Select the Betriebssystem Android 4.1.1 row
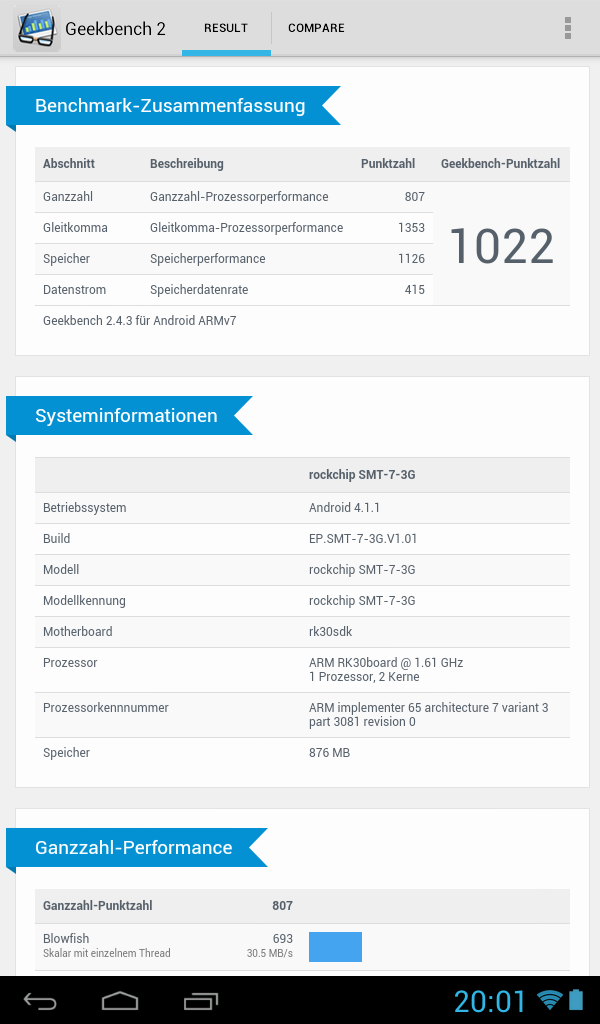600x1024 pixels. pos(302,508)
